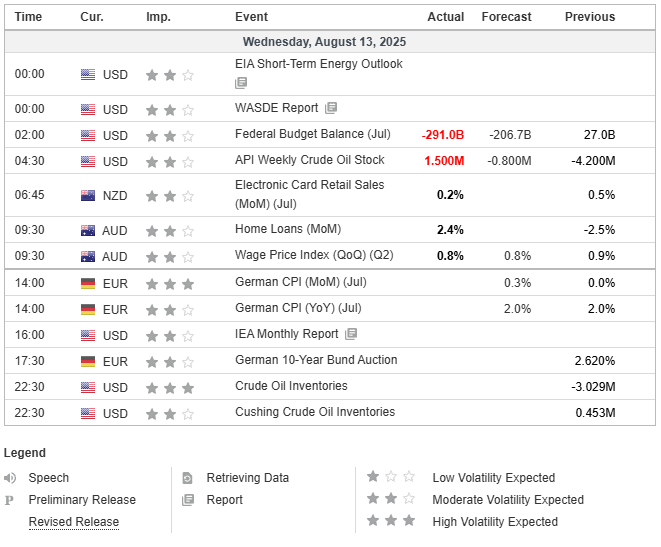Open the Wage Price Index (QoQ) event
661x547 pixels.
coord(314,255)
